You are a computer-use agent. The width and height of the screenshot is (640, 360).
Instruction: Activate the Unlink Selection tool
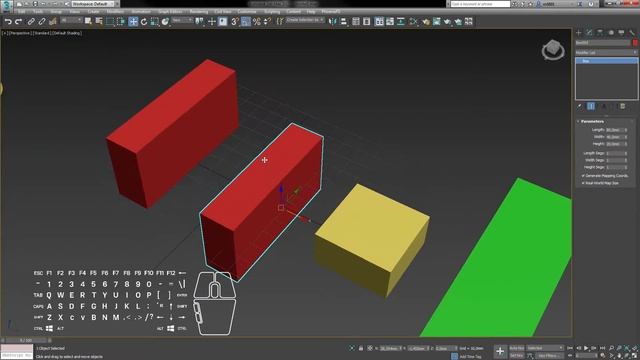pos(42,22)
